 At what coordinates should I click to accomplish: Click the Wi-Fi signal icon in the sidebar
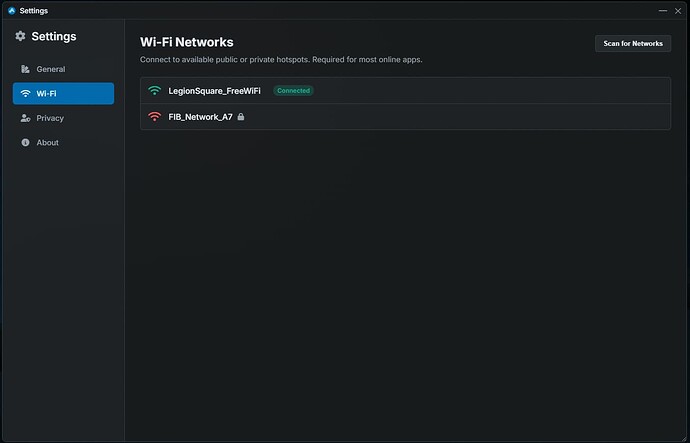25,93
